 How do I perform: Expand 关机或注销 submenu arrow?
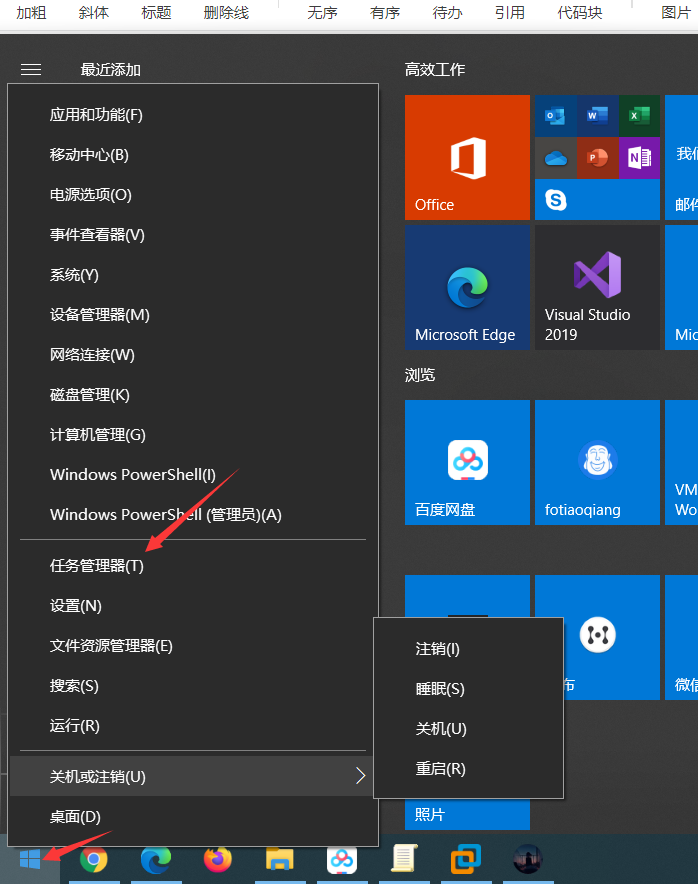360,776
